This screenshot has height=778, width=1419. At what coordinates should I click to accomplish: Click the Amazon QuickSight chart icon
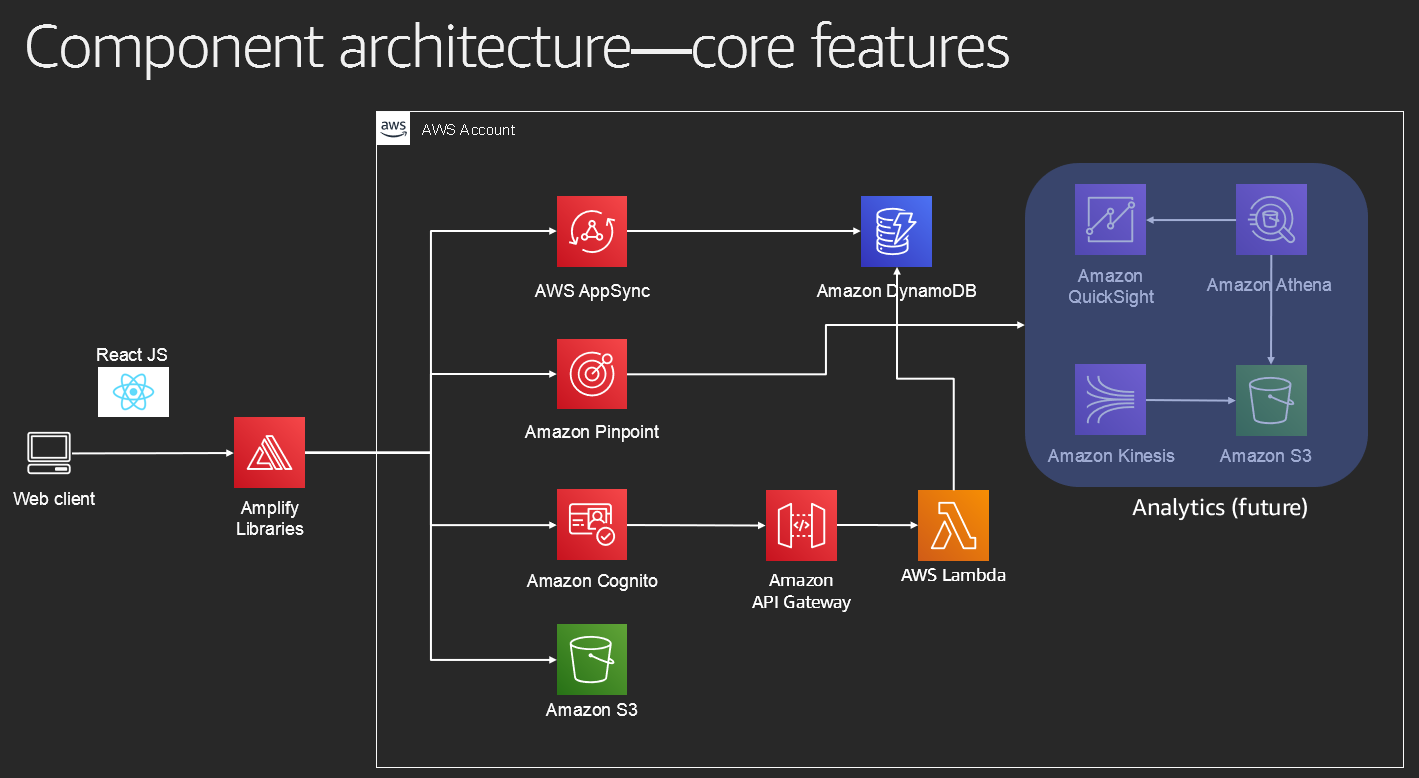[1110, 219]
